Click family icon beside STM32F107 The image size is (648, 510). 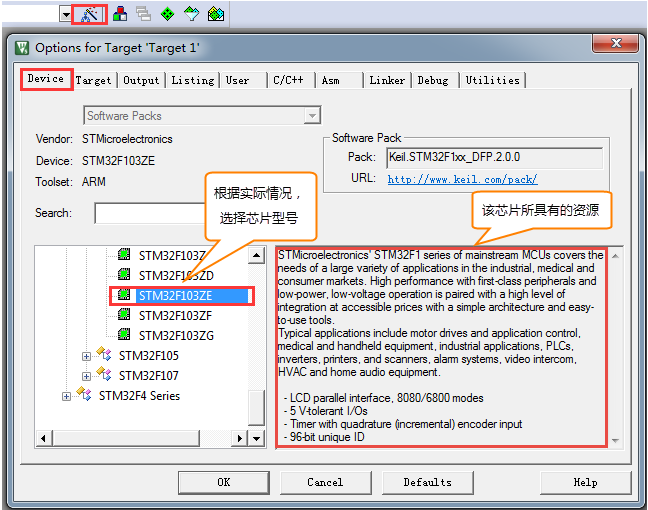pyautogui.click(x=104, y=374)
